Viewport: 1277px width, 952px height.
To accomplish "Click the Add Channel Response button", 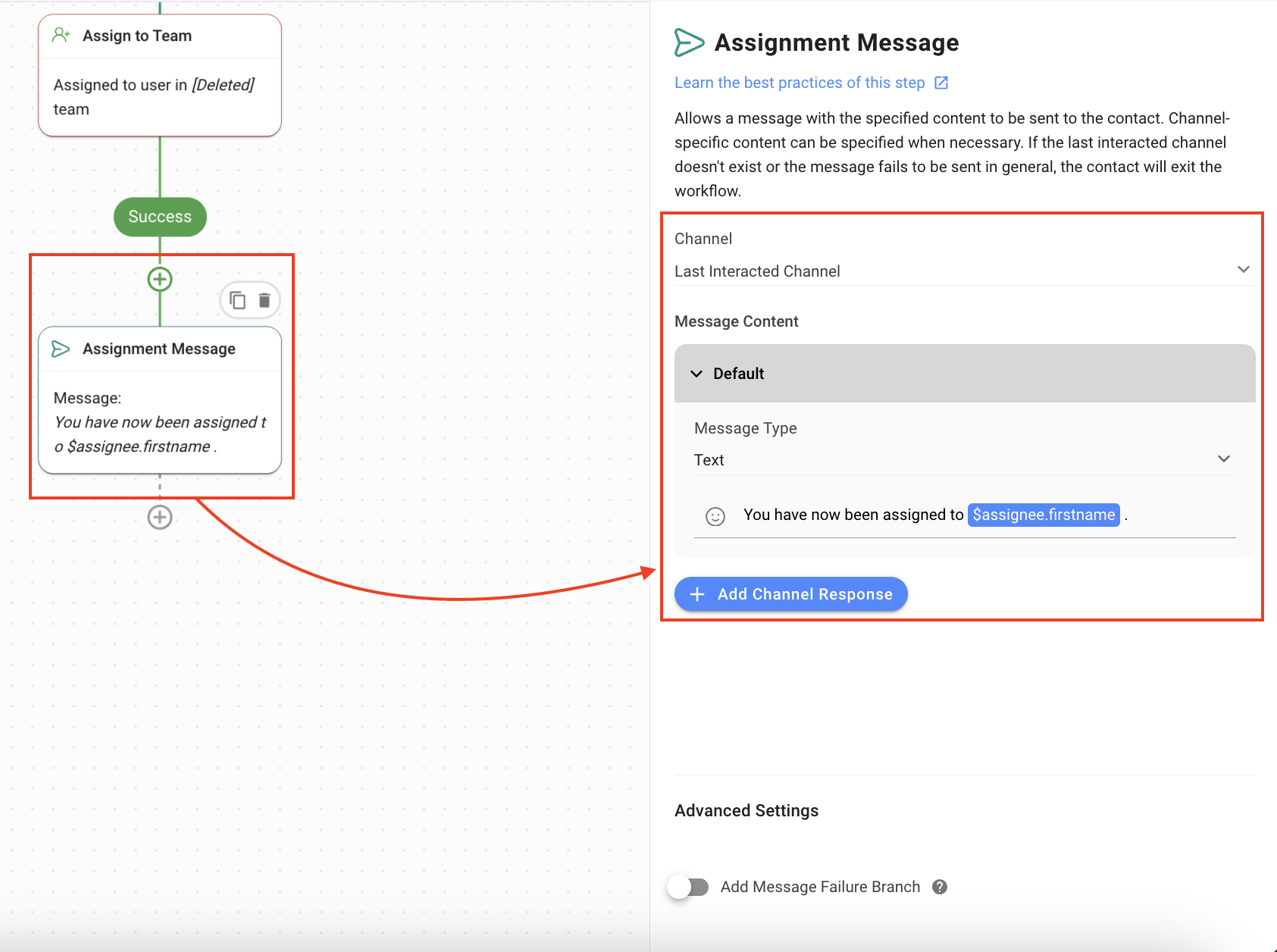I will [790, 594].
